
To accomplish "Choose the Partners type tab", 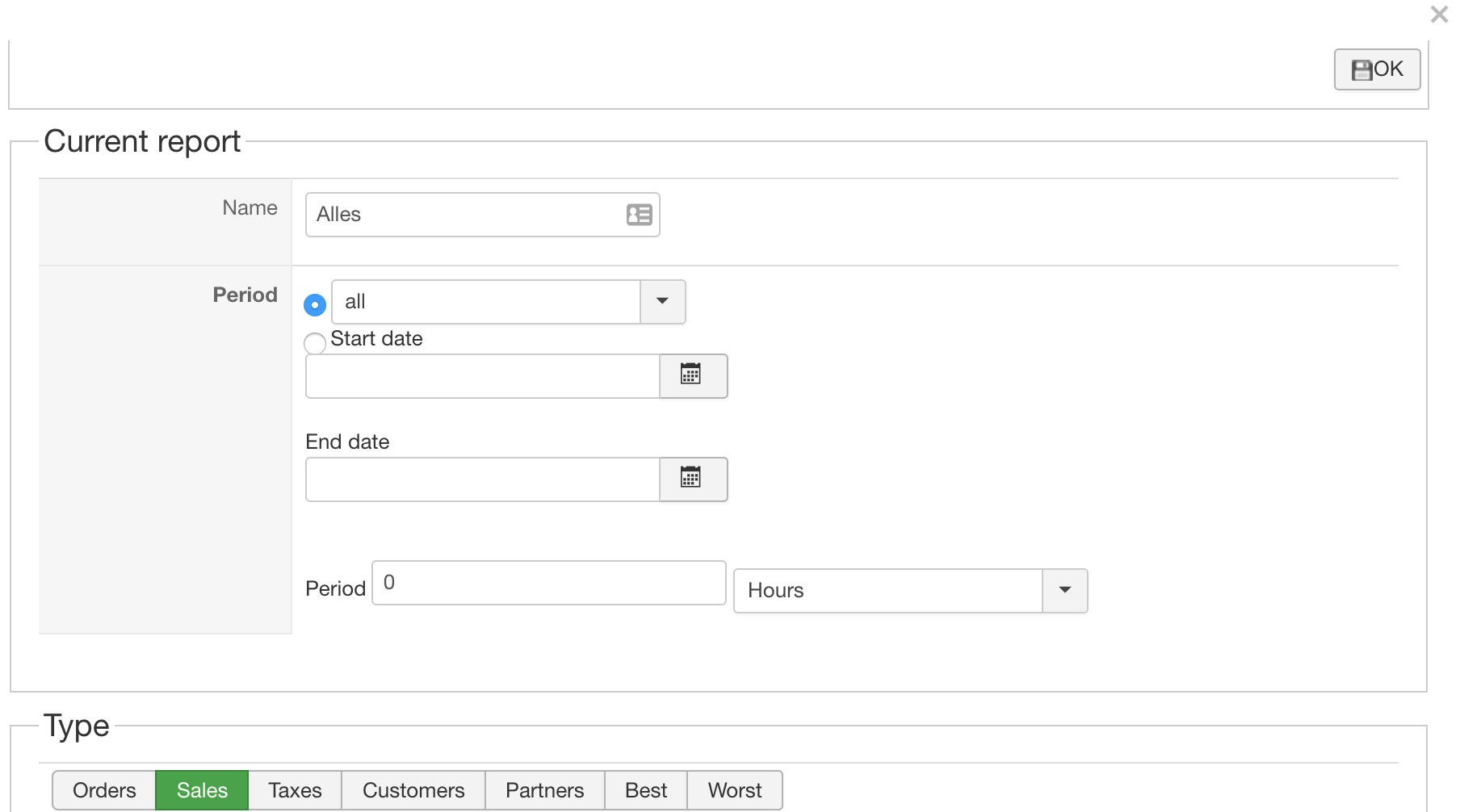I will [544, 790].
